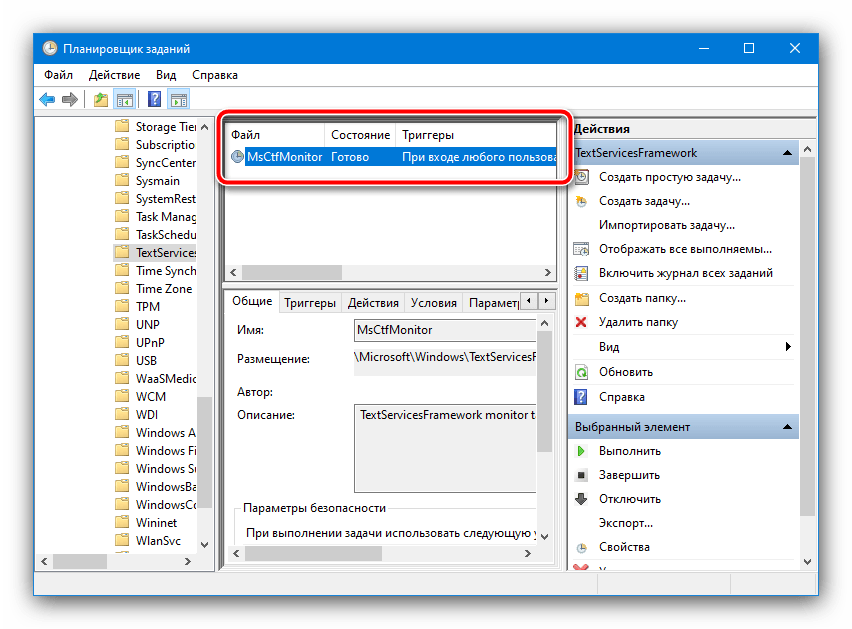Click the Создать простую задачу icon

pos(581,177)
